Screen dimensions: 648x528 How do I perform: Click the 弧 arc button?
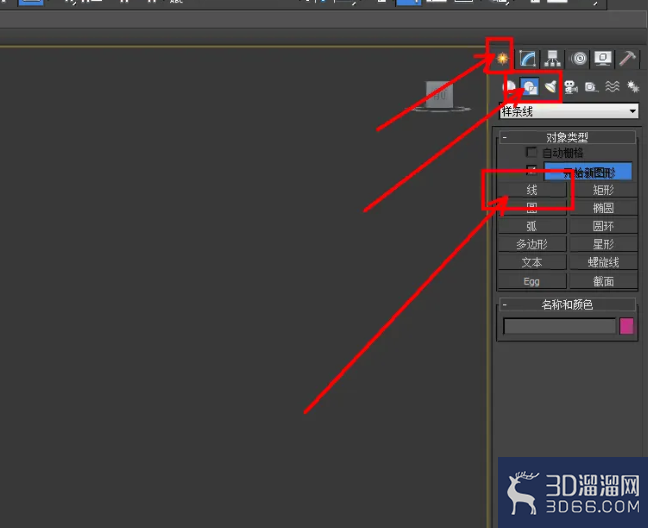click(x=532, y=226)
